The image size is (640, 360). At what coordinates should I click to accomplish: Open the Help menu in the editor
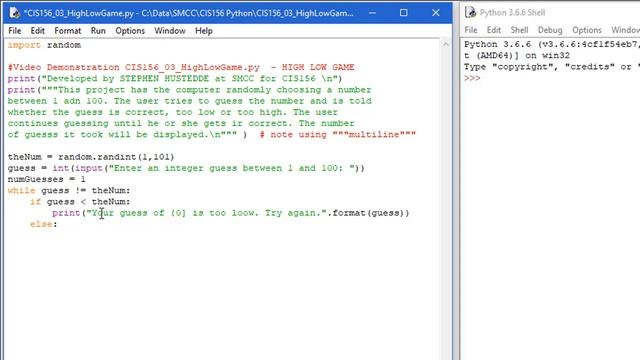point(204,31)
